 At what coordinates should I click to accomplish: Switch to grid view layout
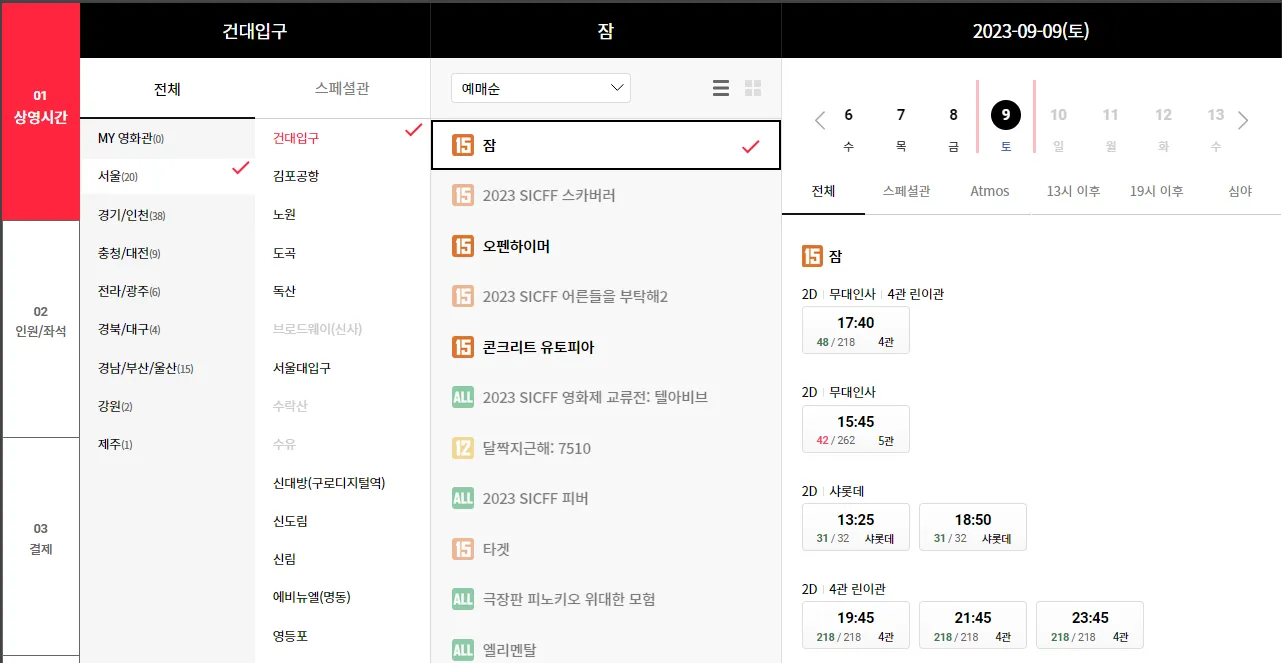point(752,88)
